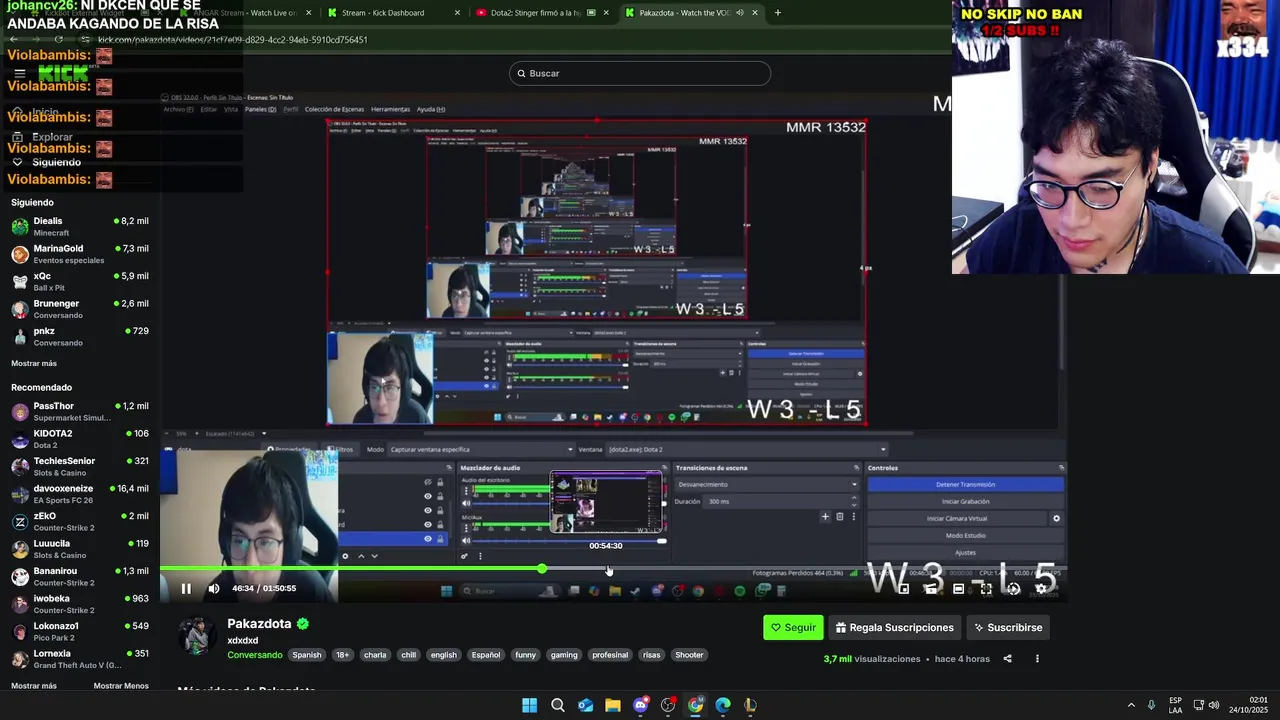Open Outlook from taskbar
Viewport: 1280px width, 720px height.
585,705
